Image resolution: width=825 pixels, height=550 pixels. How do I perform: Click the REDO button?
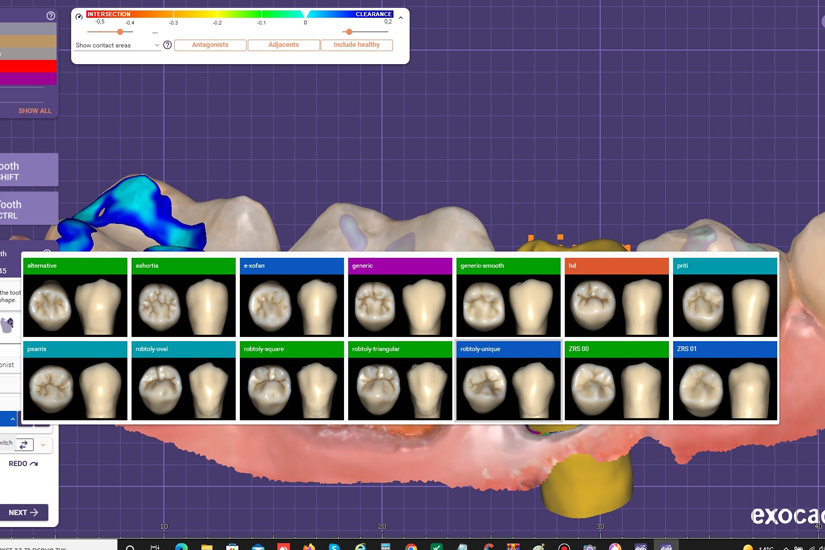(23, 464)
